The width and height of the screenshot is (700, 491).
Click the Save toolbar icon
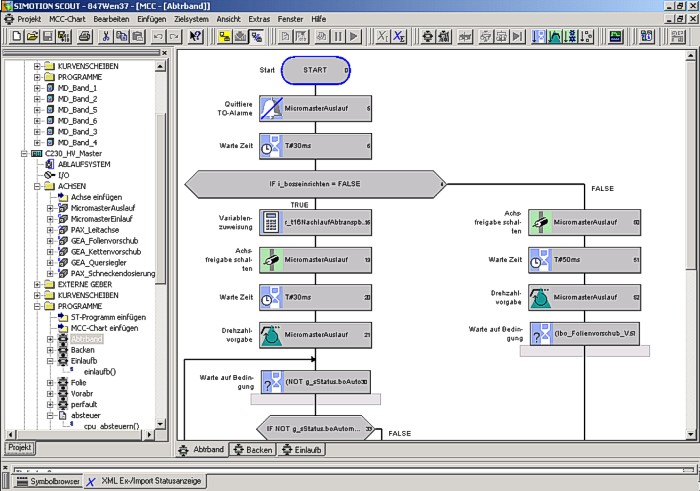pyautogui.click(x=48, y=37)
